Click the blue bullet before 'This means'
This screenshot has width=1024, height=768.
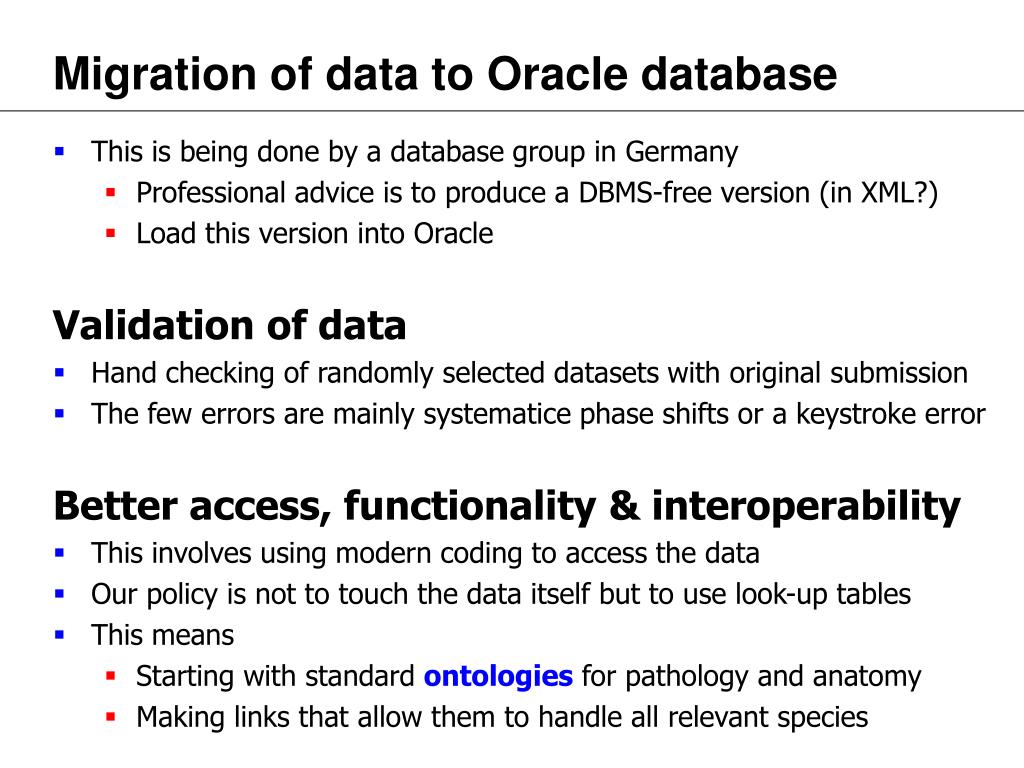(x=60, y=635)
